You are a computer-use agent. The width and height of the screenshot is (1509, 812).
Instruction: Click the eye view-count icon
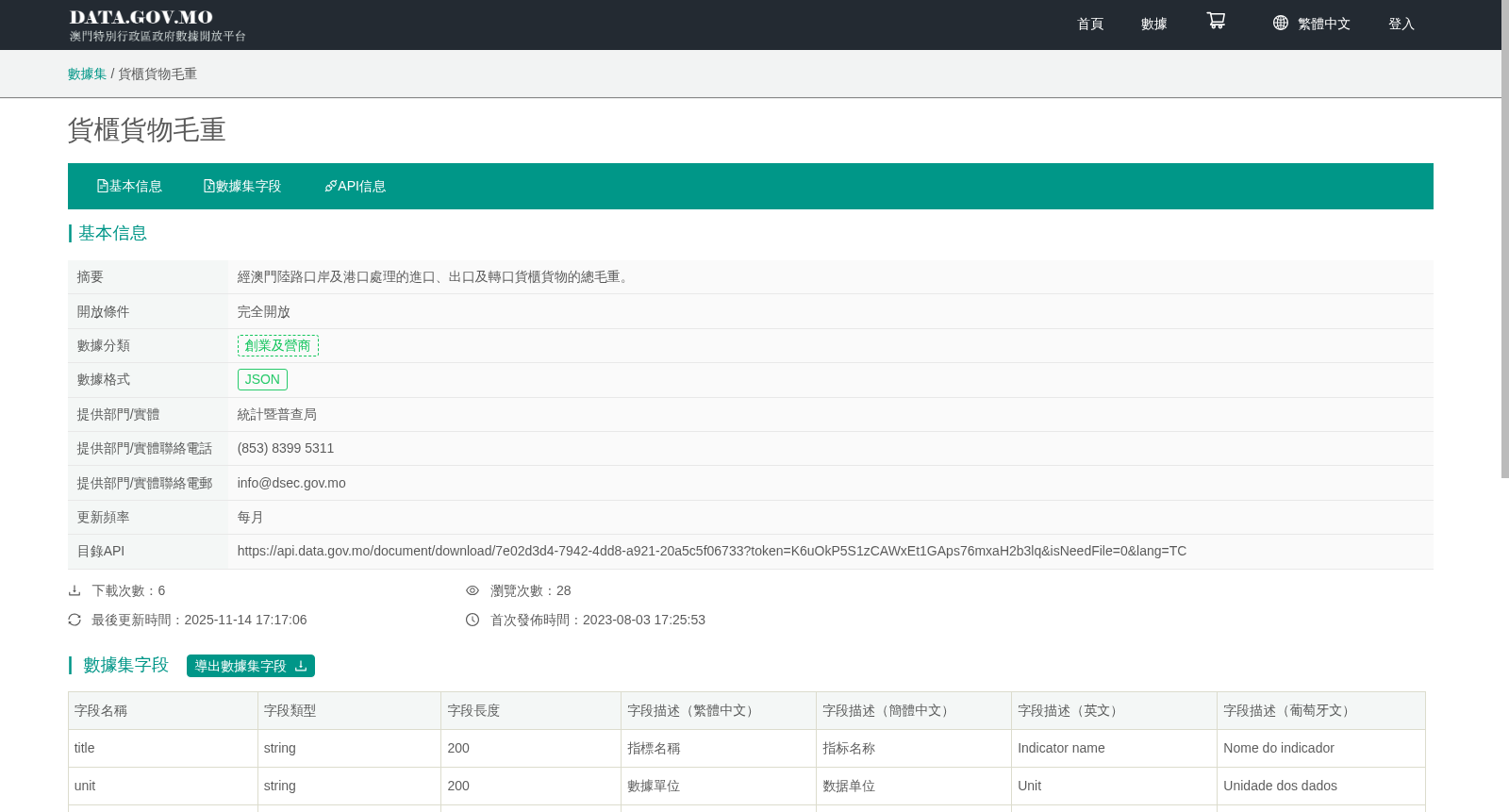(x=473, y=590)
